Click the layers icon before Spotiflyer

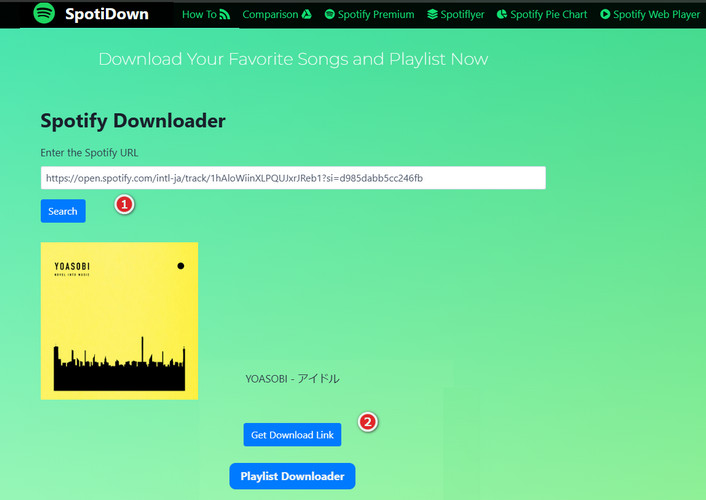[x=432, y=14]
